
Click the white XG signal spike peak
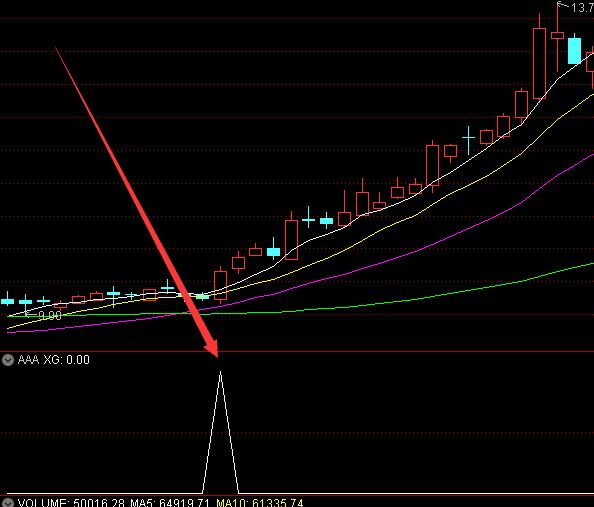coord(220,373)
